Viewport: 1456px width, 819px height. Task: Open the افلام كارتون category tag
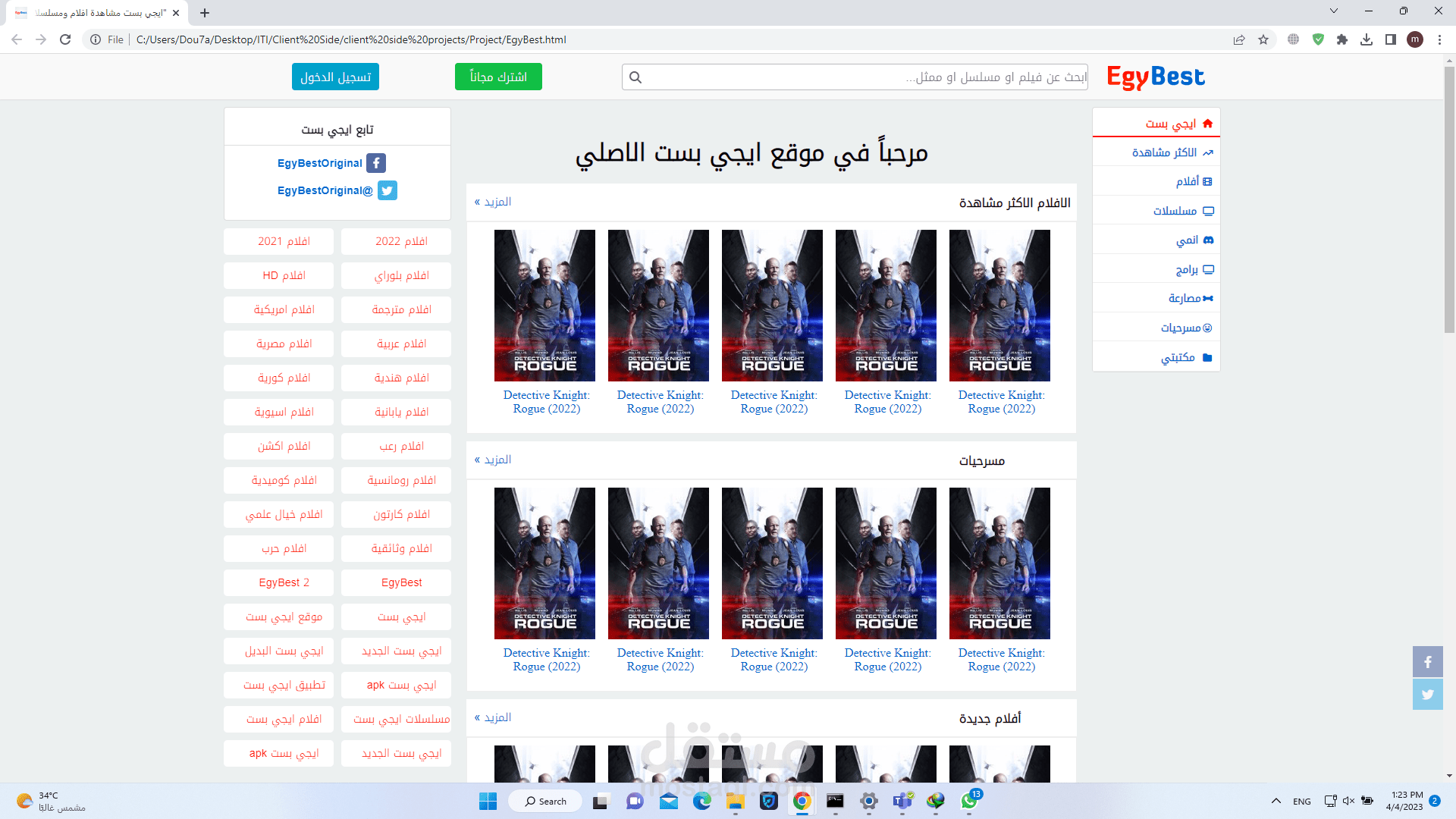coord(396,514)
